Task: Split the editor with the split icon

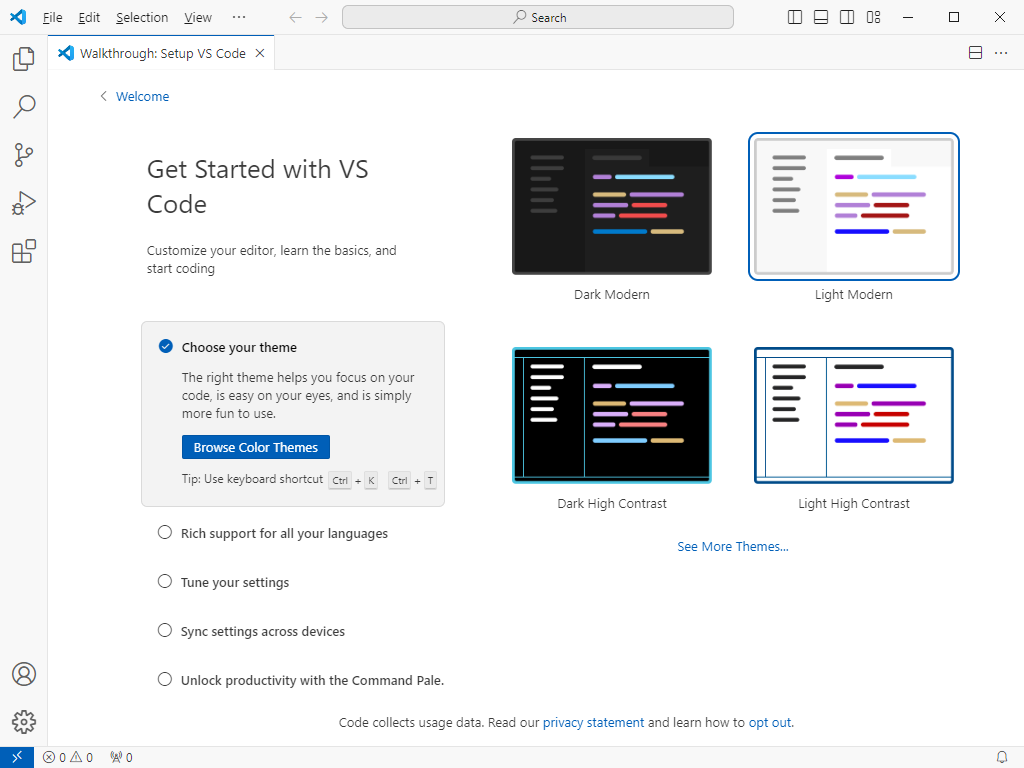Action: (x=975, y=53)
